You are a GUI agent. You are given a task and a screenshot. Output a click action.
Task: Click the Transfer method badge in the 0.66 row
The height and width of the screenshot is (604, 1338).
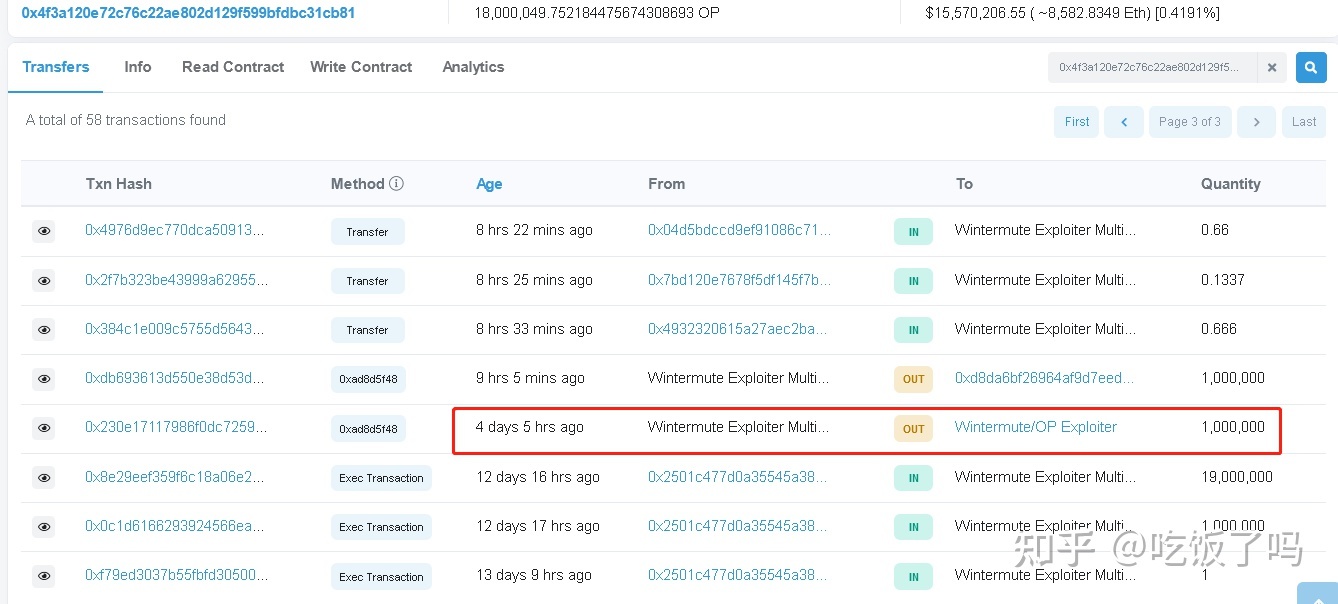click(367, 232)
